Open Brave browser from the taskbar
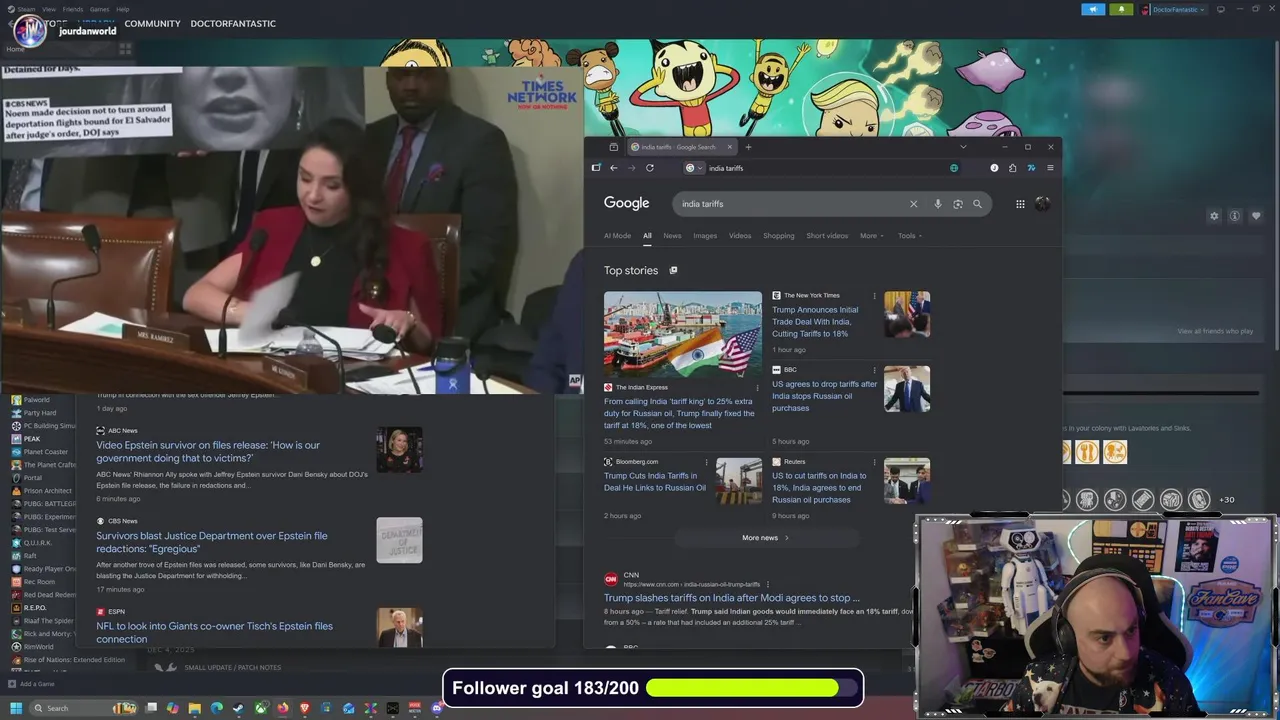This screenshot has width=1280, height=720. click(305, 708)
